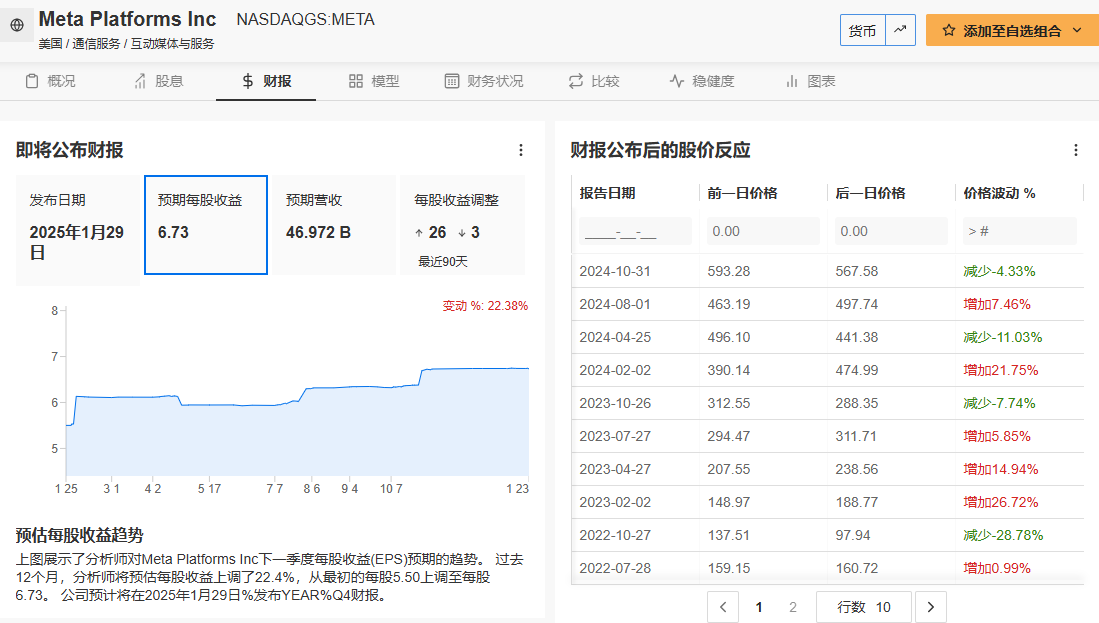
Task: Open the 股息 tab
Action: tap(158, 81)
